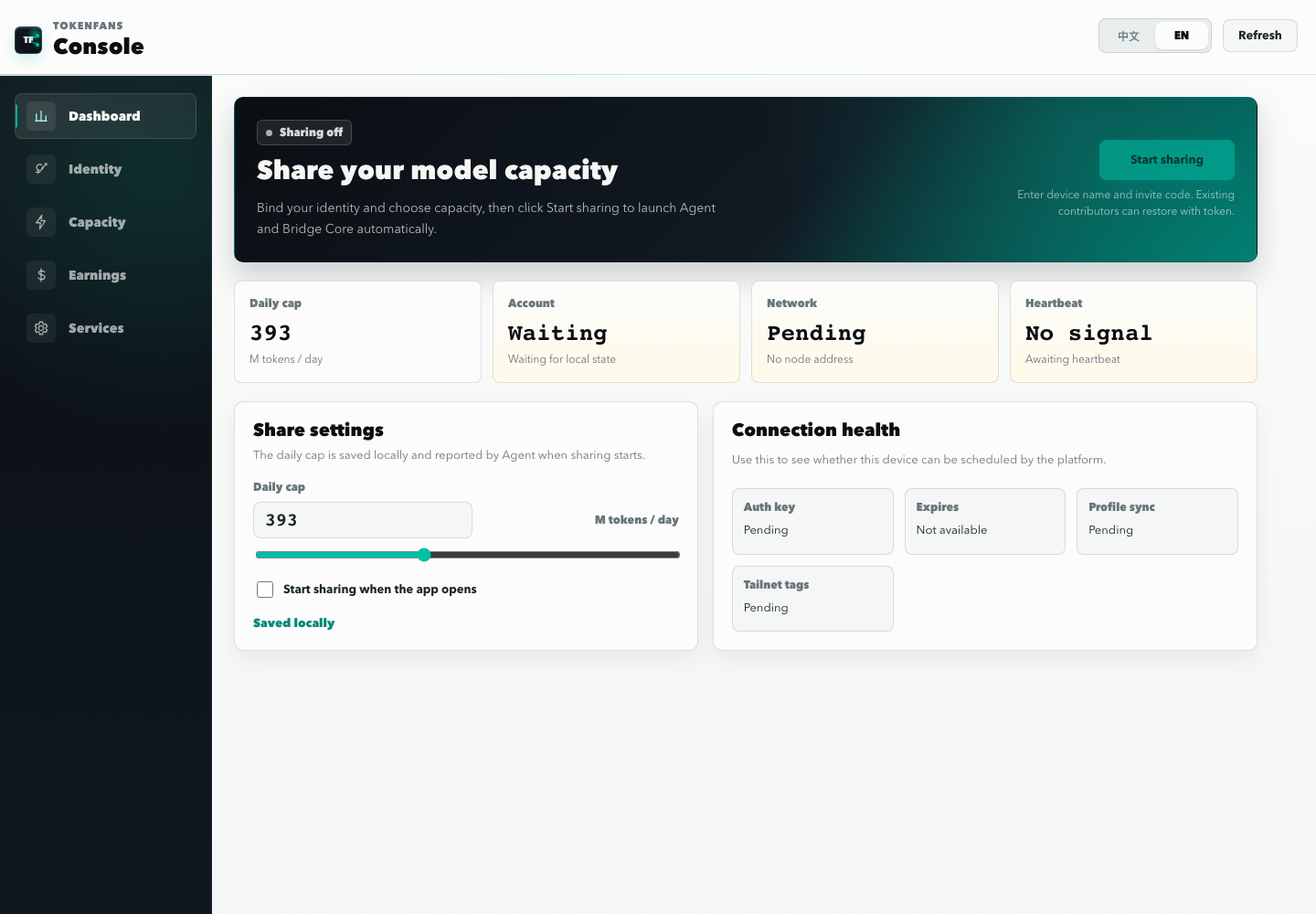
Task: Click the Account Waiting card
Action: coord(616,332)
